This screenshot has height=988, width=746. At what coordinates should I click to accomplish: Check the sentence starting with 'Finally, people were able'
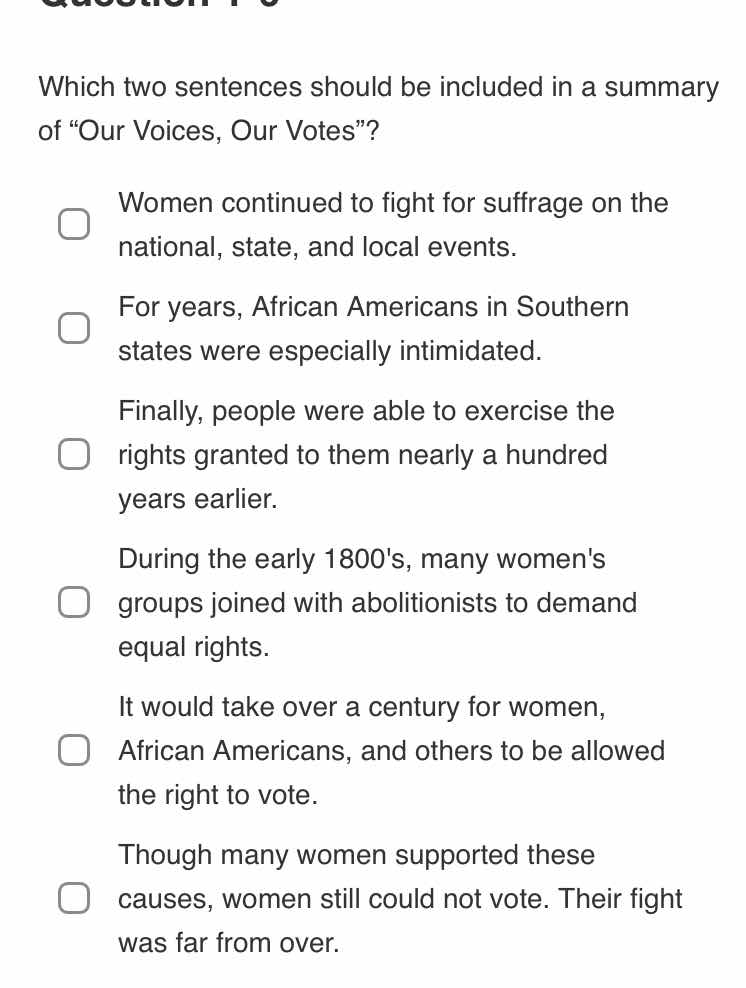[74, 454]
